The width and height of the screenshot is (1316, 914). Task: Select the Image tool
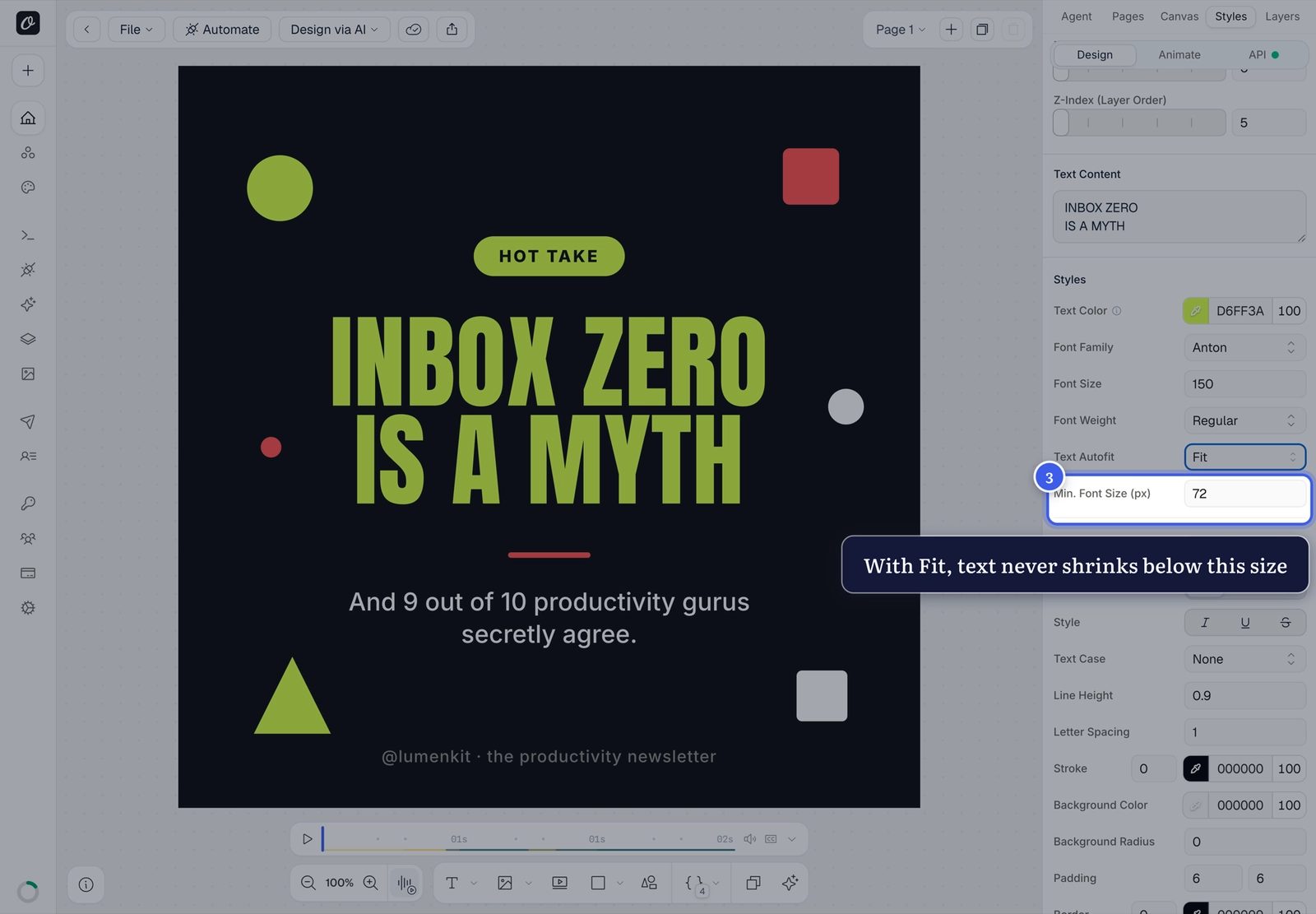pos(505,883)
